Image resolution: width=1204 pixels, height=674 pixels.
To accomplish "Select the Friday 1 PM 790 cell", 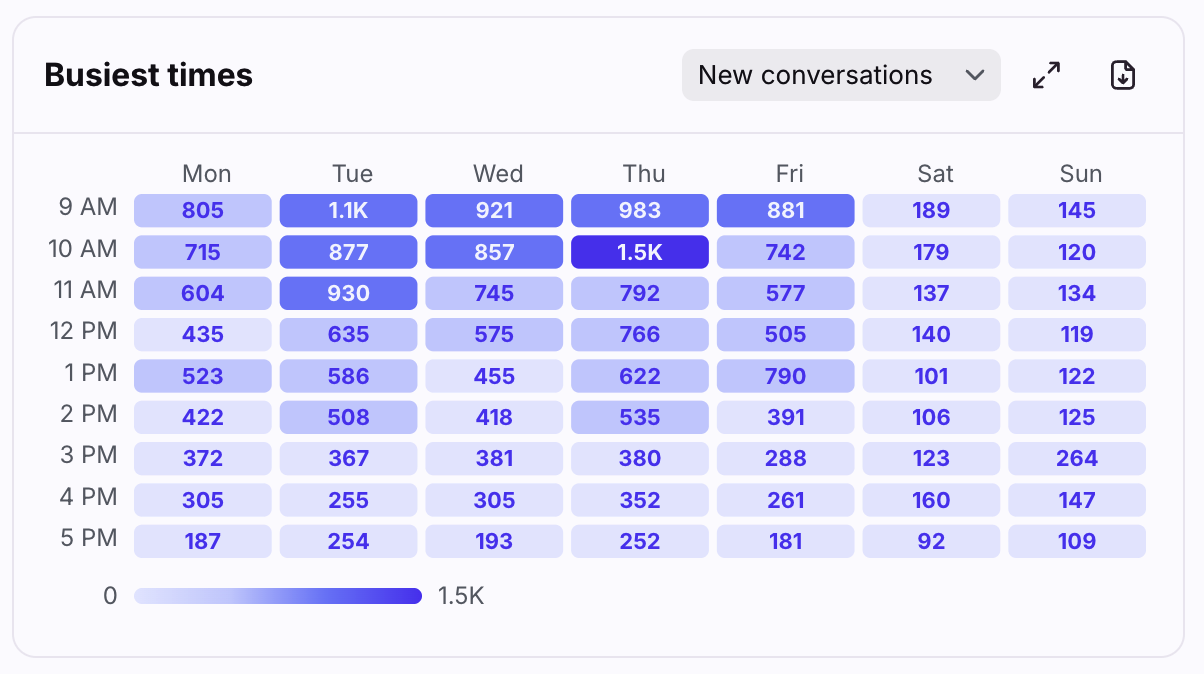I will click(x=785, y=377).
